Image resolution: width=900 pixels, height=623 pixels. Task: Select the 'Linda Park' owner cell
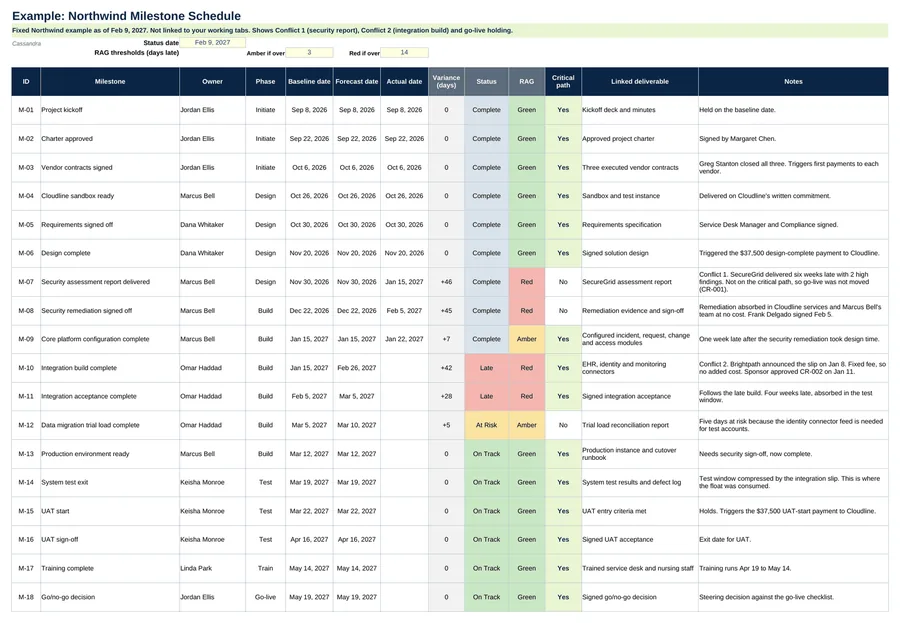point(212,568)
